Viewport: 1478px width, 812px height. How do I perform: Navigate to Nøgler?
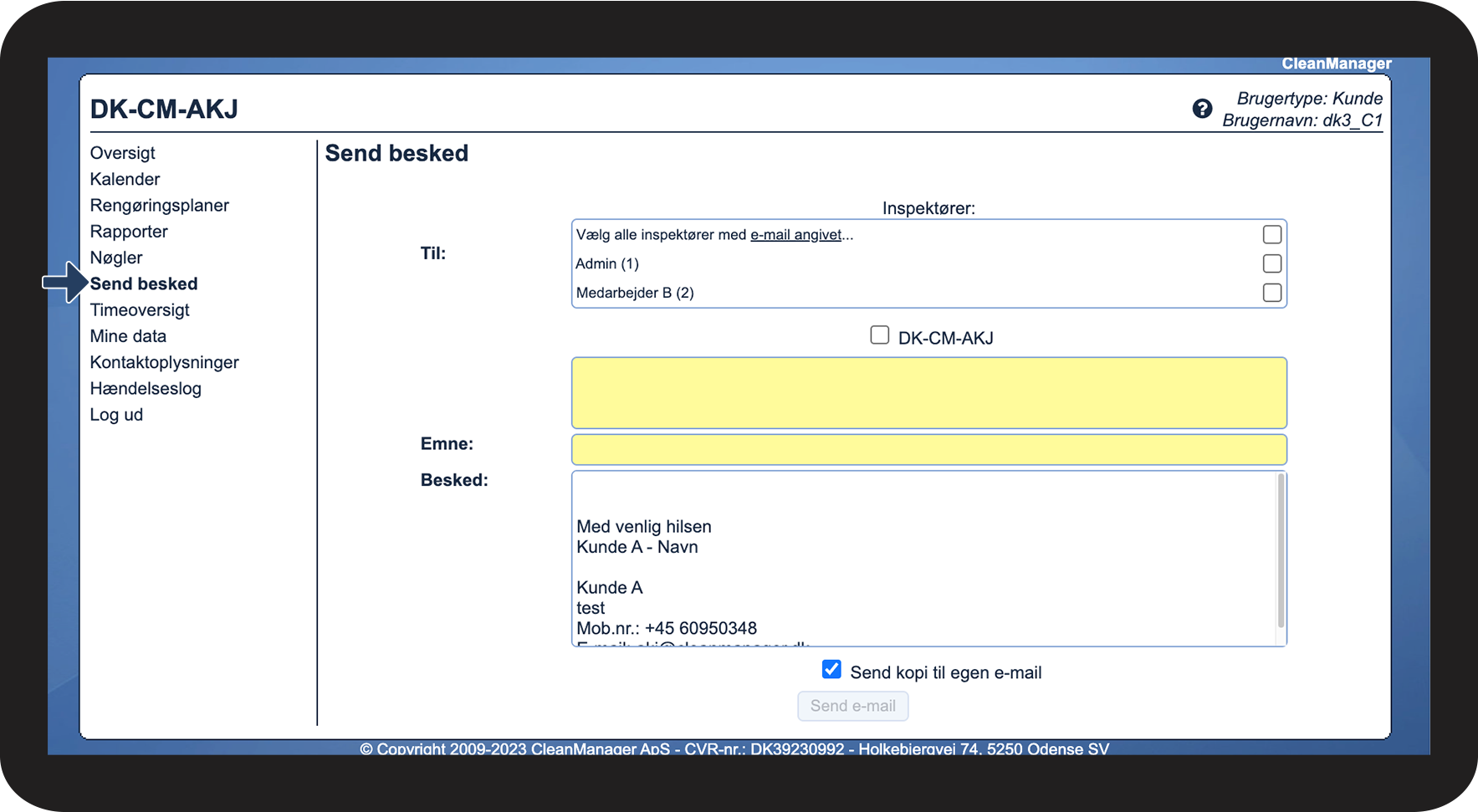[115, 258]
